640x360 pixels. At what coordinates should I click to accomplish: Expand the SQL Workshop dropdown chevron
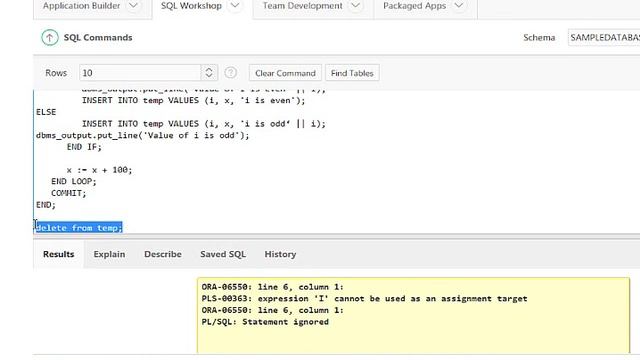235,6
